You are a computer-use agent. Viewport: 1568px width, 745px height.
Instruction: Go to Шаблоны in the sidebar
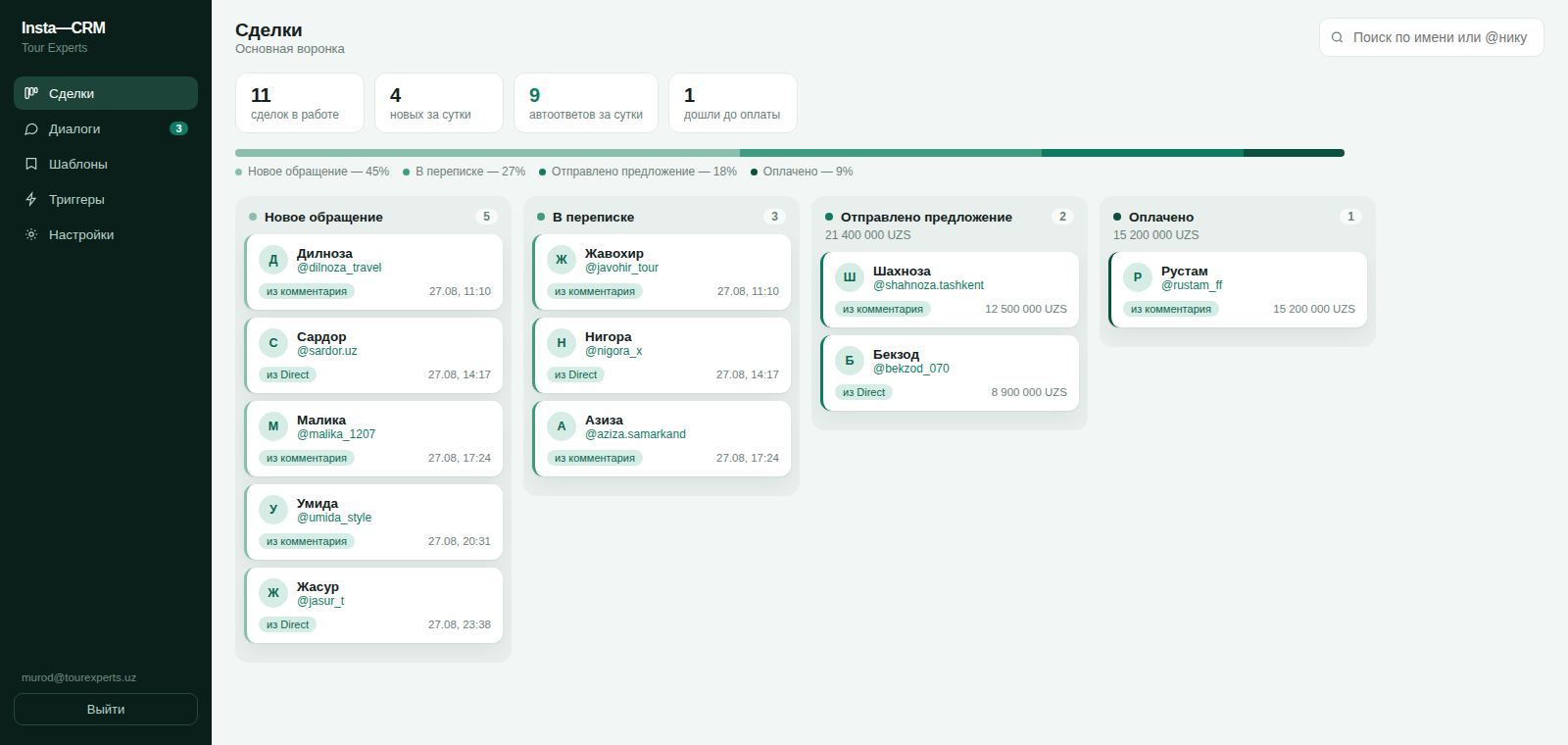pyautogui.click(x=106, y=164)
